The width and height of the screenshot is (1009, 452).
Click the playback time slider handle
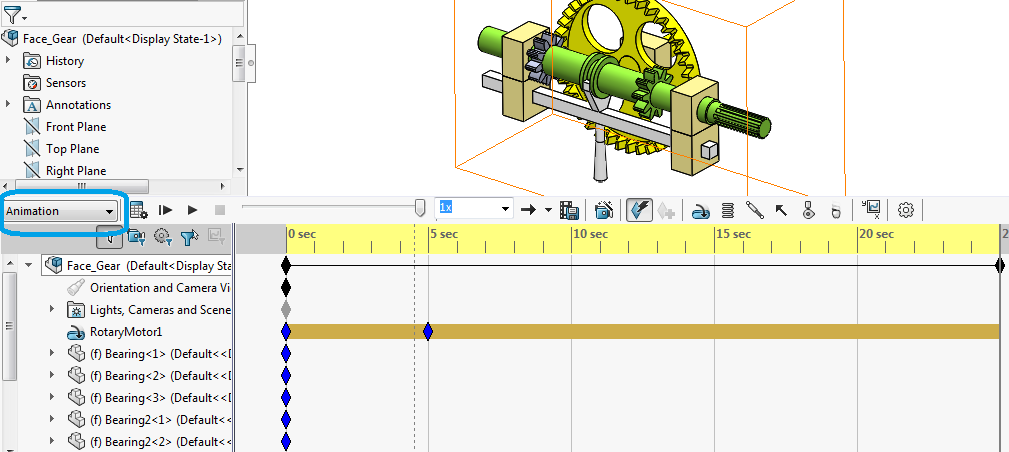pos(420,208)
